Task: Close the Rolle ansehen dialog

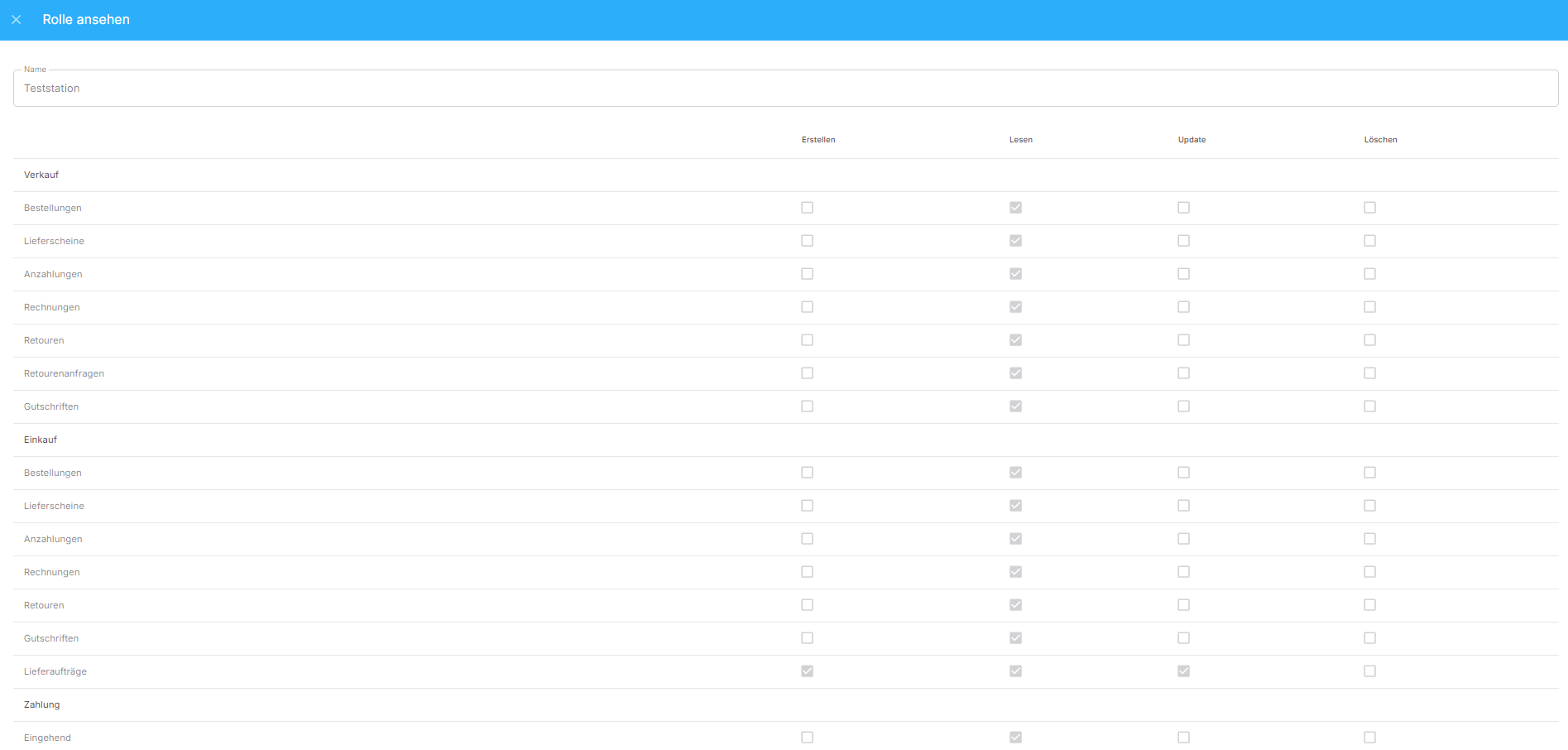Action: pyautogui.click(x=17, y=20)
